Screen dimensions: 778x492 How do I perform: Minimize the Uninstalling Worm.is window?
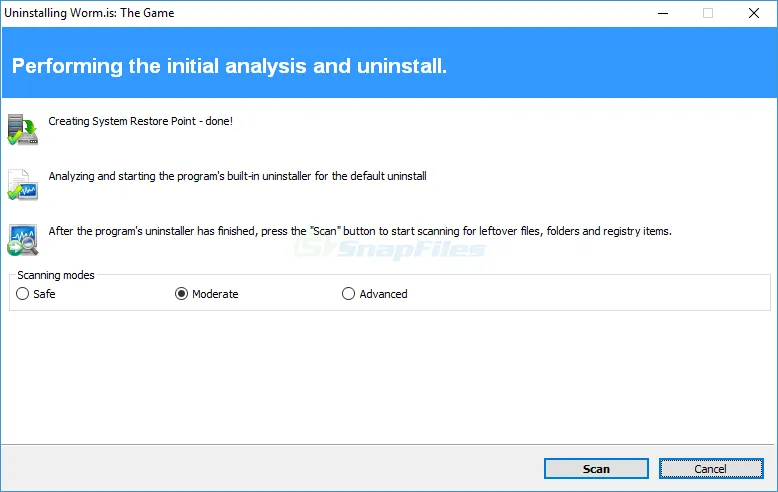[663, 13]
